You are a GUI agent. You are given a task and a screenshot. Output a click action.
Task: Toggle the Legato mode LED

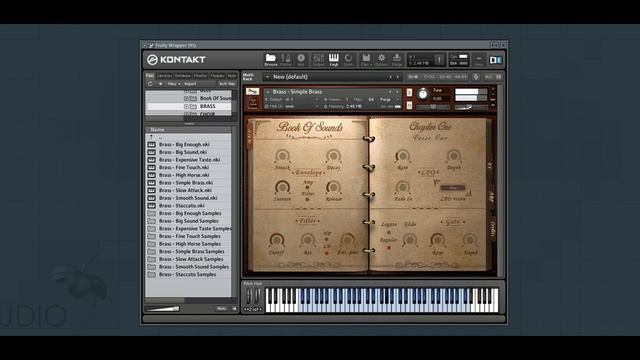click(389, 232)
